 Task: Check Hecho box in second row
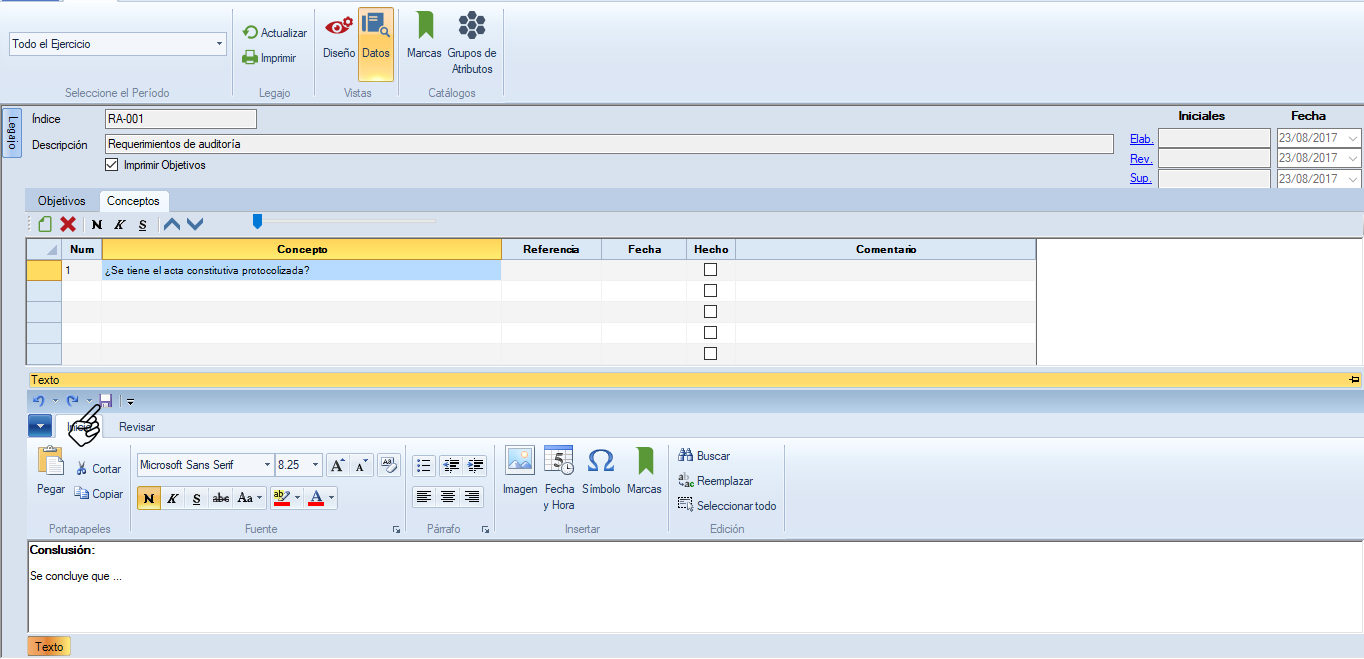pyautogui.click(x=711, y=291)
